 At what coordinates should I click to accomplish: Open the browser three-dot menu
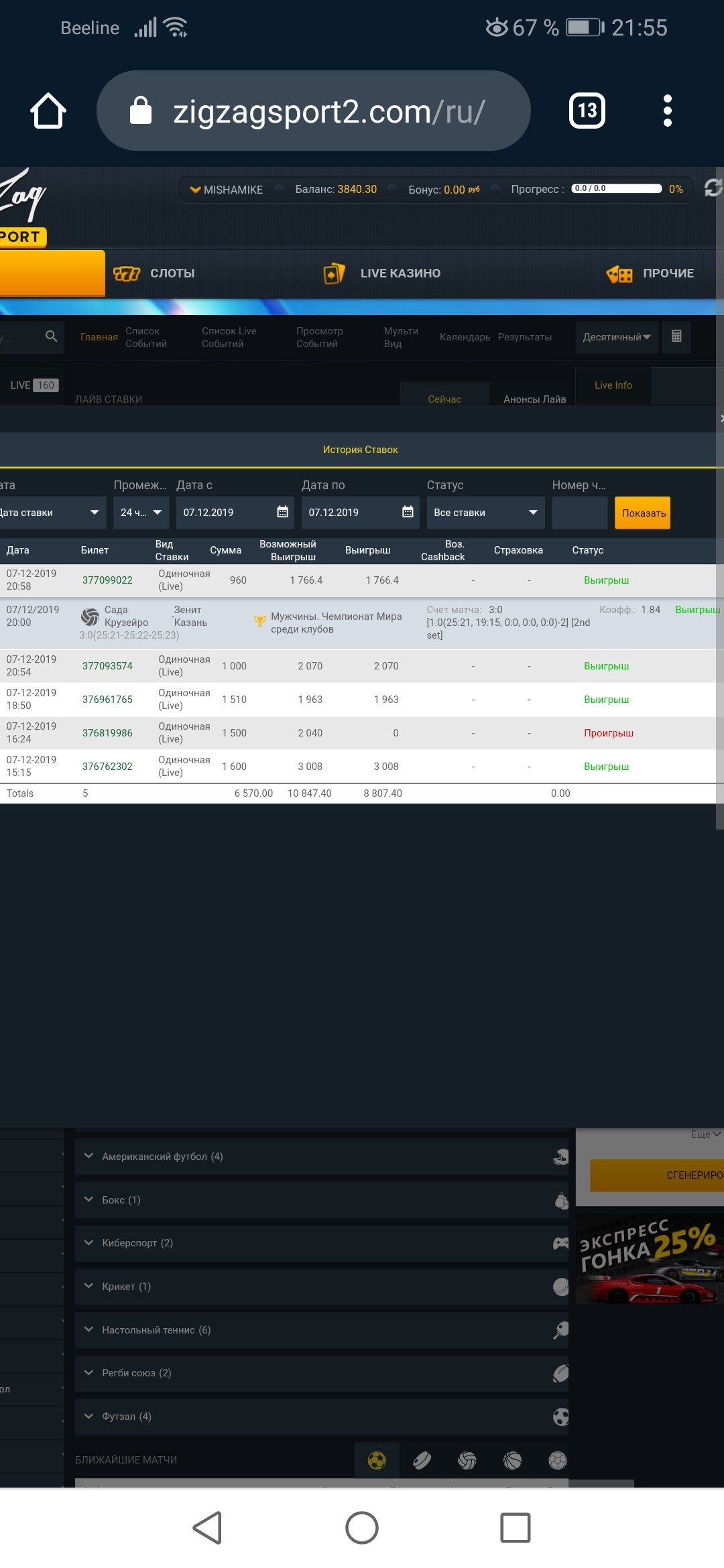pos(667,111)
